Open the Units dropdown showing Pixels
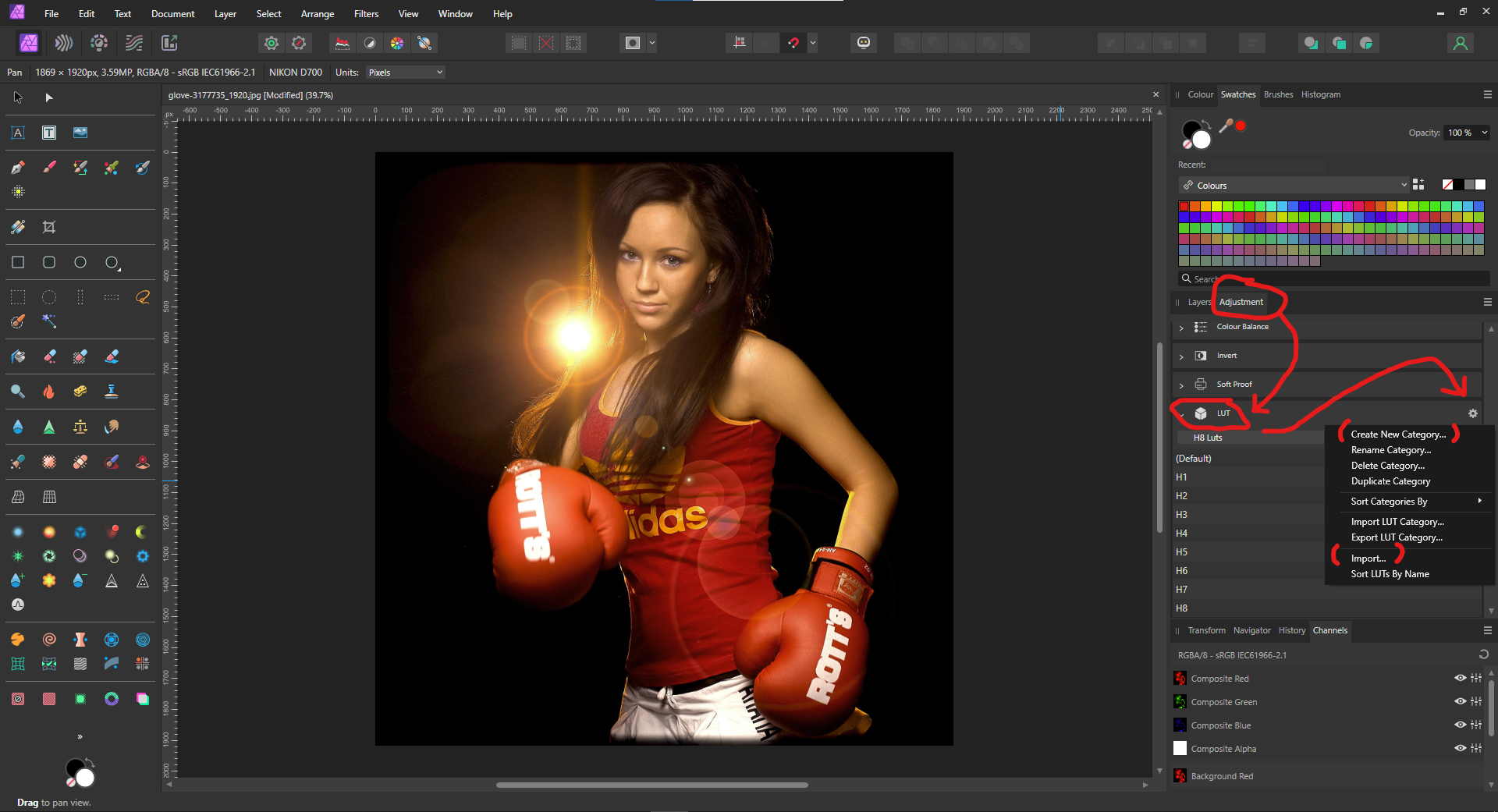 click(x=405, y=73)
